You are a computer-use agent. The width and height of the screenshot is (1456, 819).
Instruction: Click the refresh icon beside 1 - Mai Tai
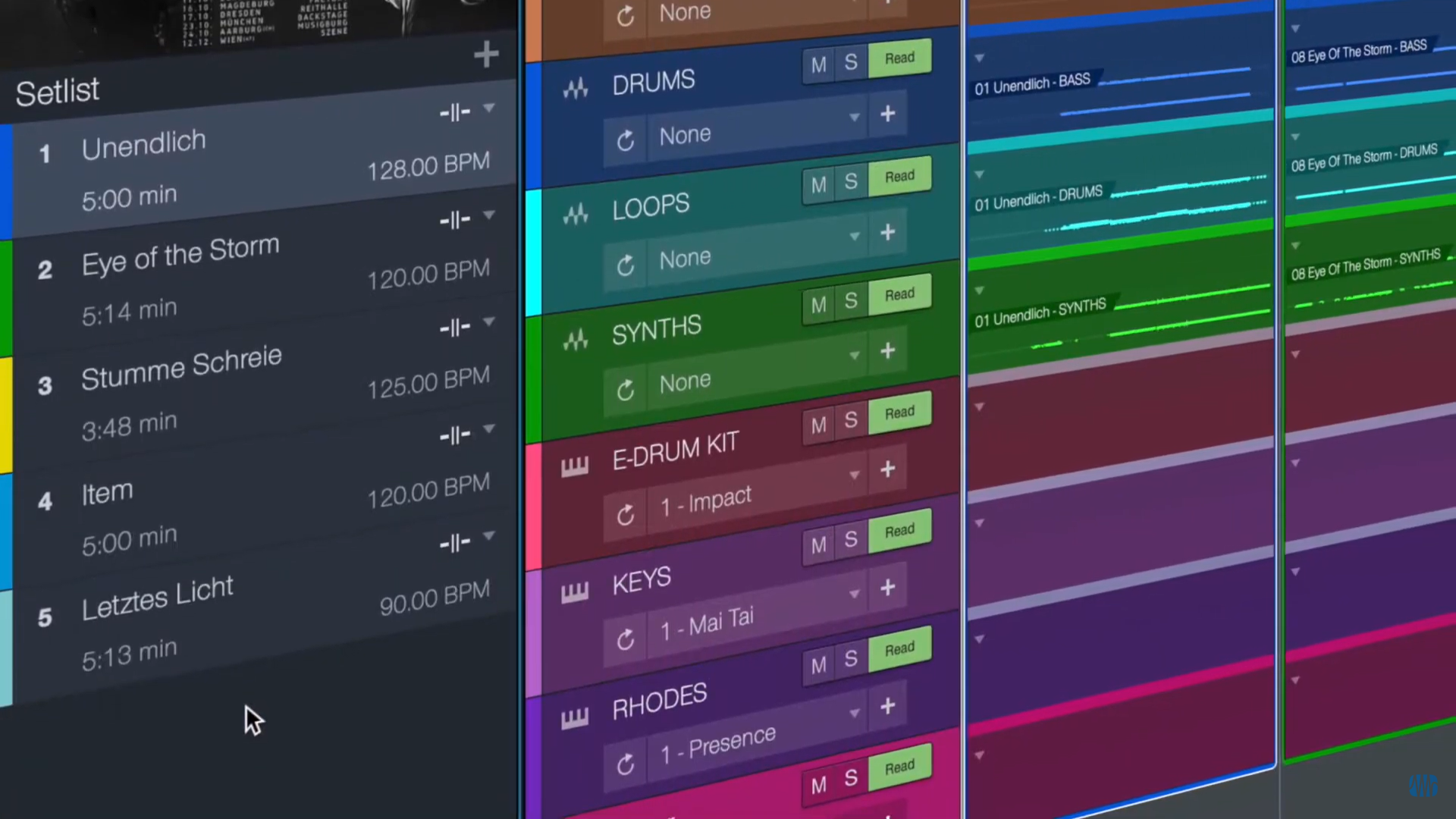(625, 639)
